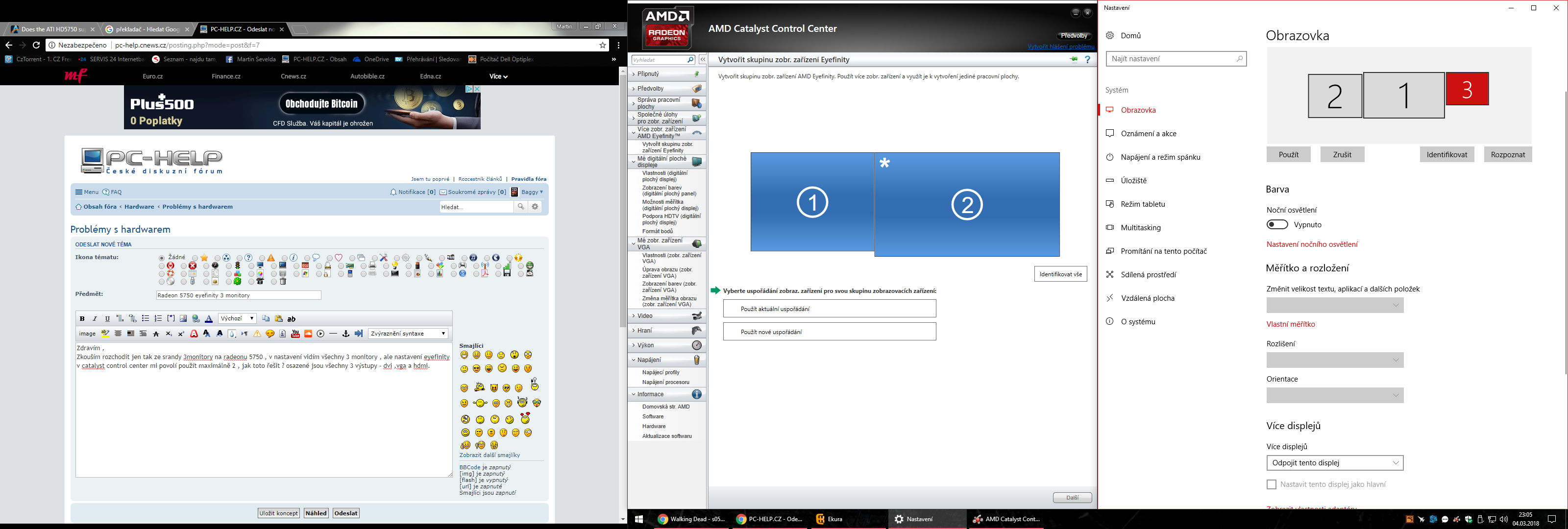Screen dimensions: 1568x529
Task: Click Rozpoznat button in Settings
Action: click(x=1508, y=155)
